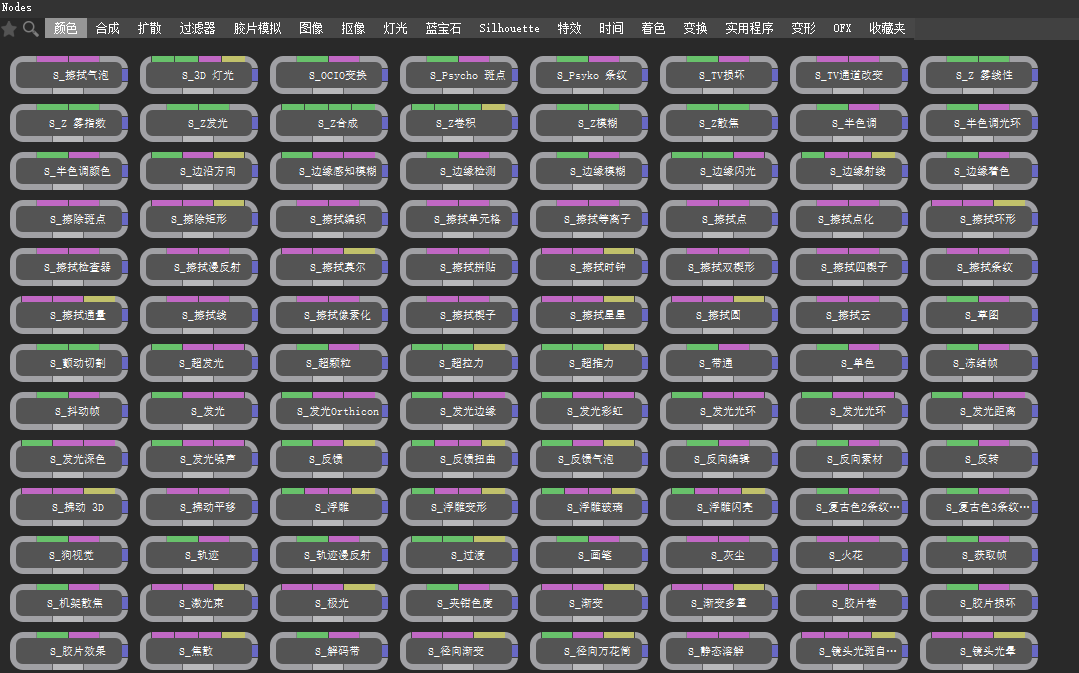Click the S_超发光 node
The height and width of the screenshot is (673, 1079).
pyautogui.click(x=199, y=363)
